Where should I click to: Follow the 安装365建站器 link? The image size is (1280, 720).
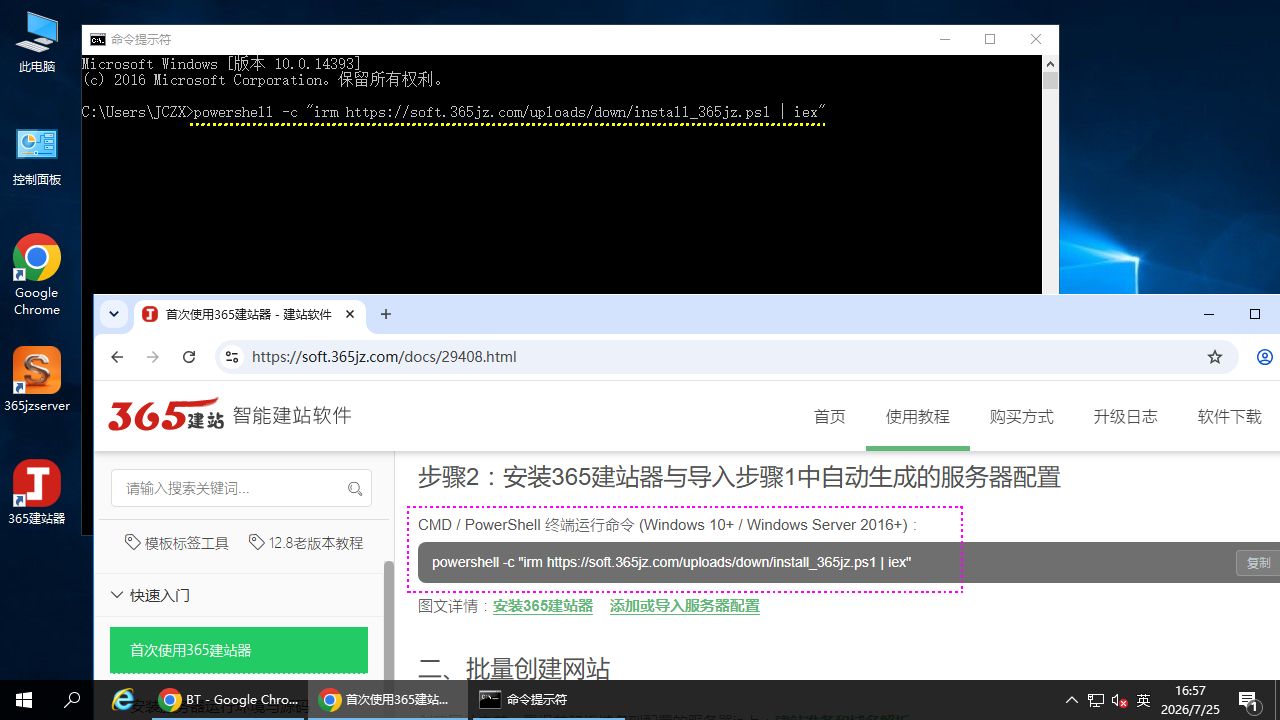click(543, 606)
